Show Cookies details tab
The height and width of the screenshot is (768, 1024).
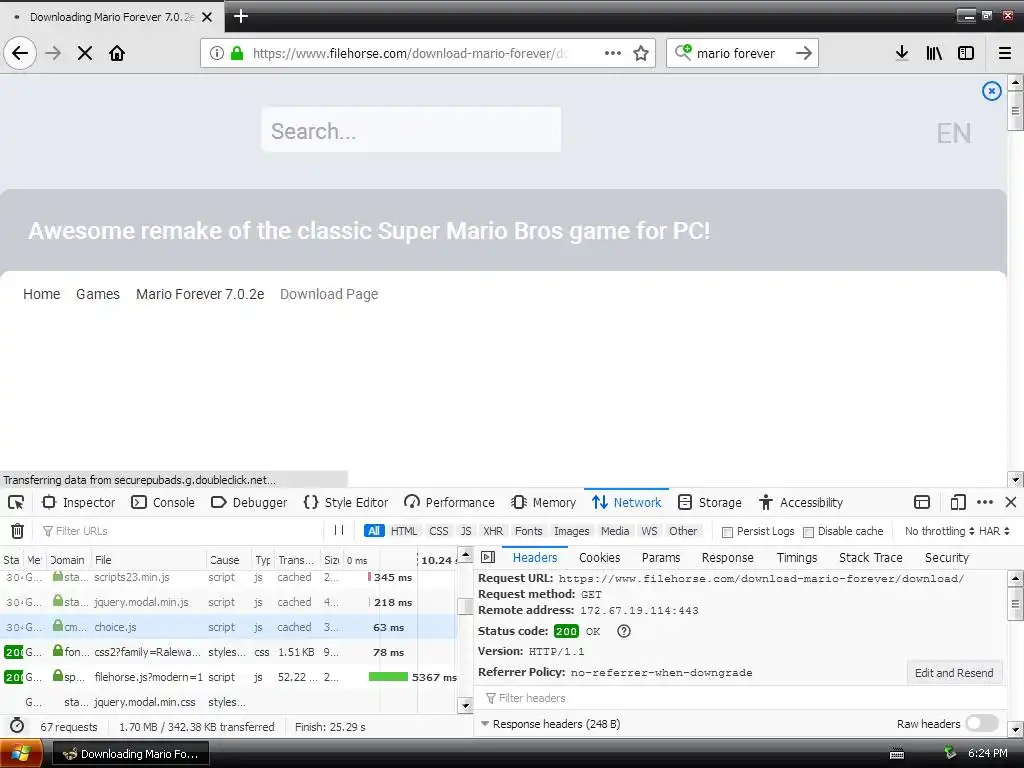click(599, 557)
